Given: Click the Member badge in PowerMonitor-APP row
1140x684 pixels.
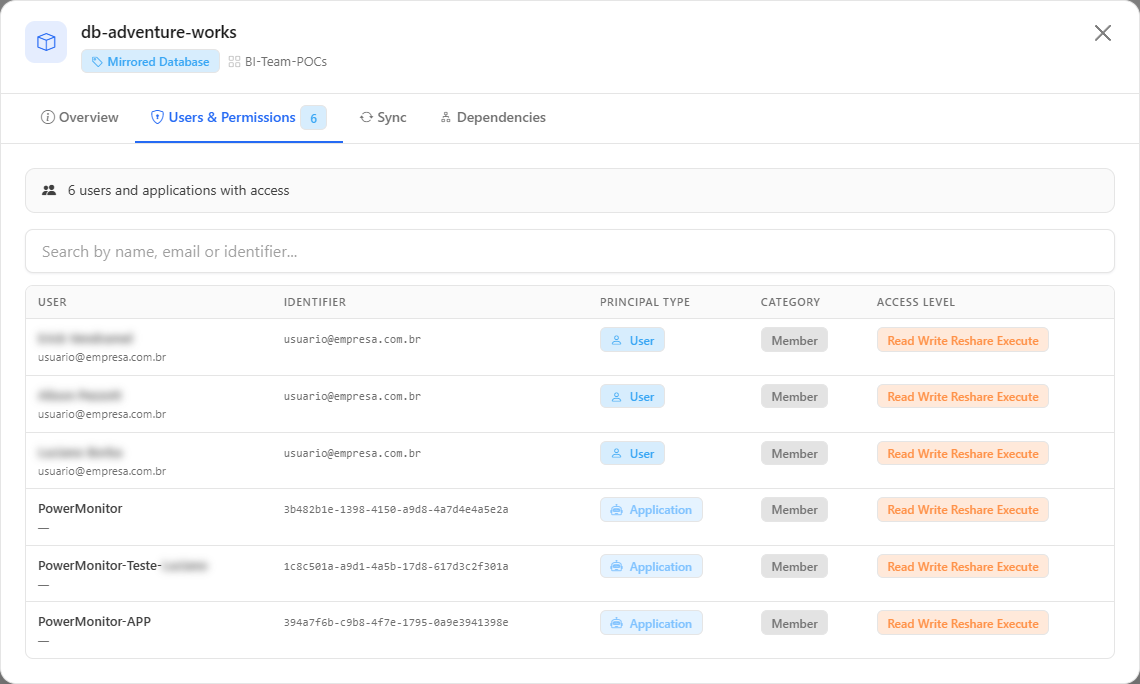Looking at the screenshot, I should coord(795,624).
